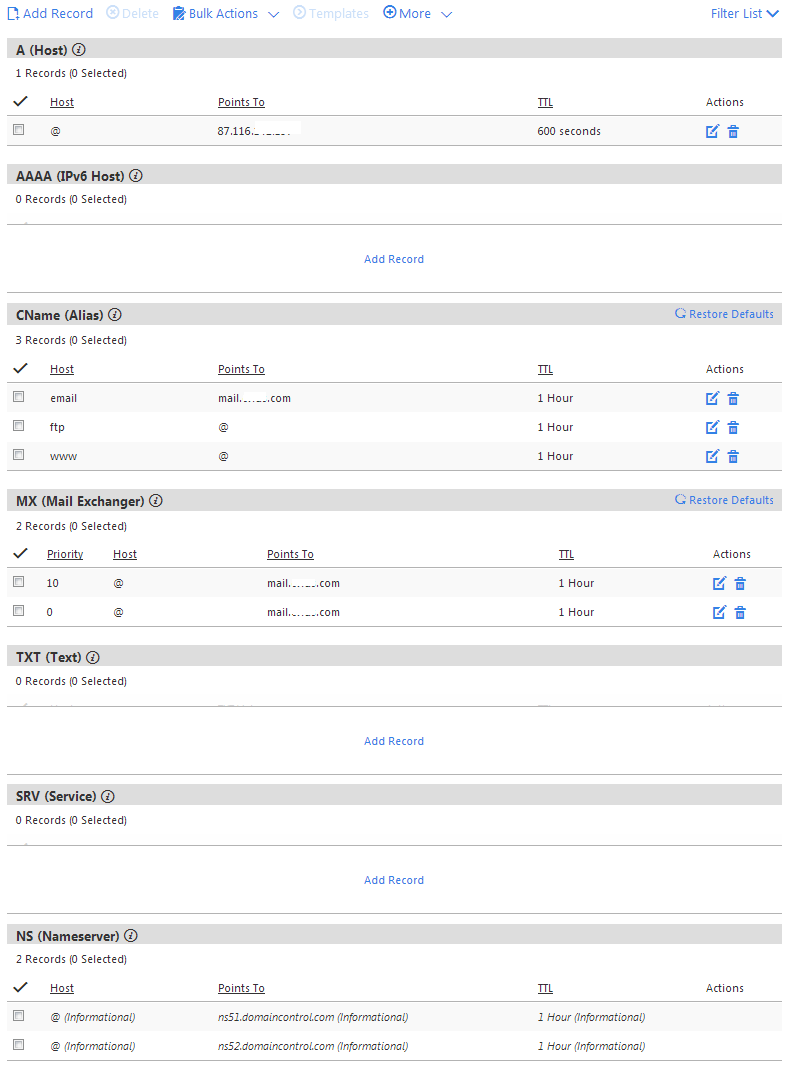Edit the email CName record
The width and height of the screenshot is (797, 1080).
click(x=712, y=398)
